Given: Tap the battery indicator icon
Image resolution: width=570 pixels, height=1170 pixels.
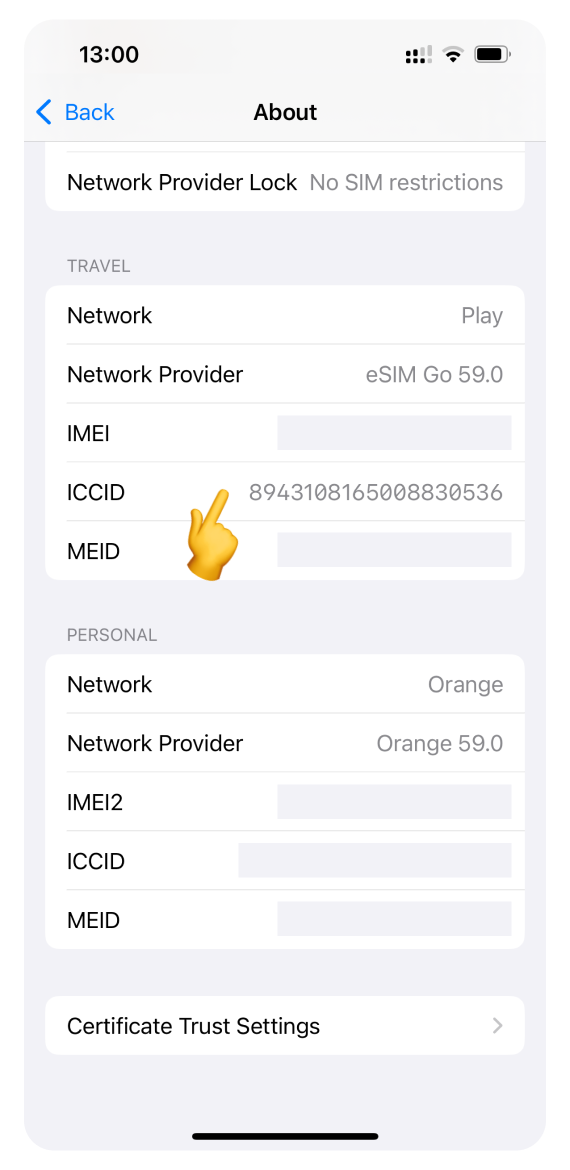Looking at the screenshot, I should pyautogui.click(x=492, y=54).
